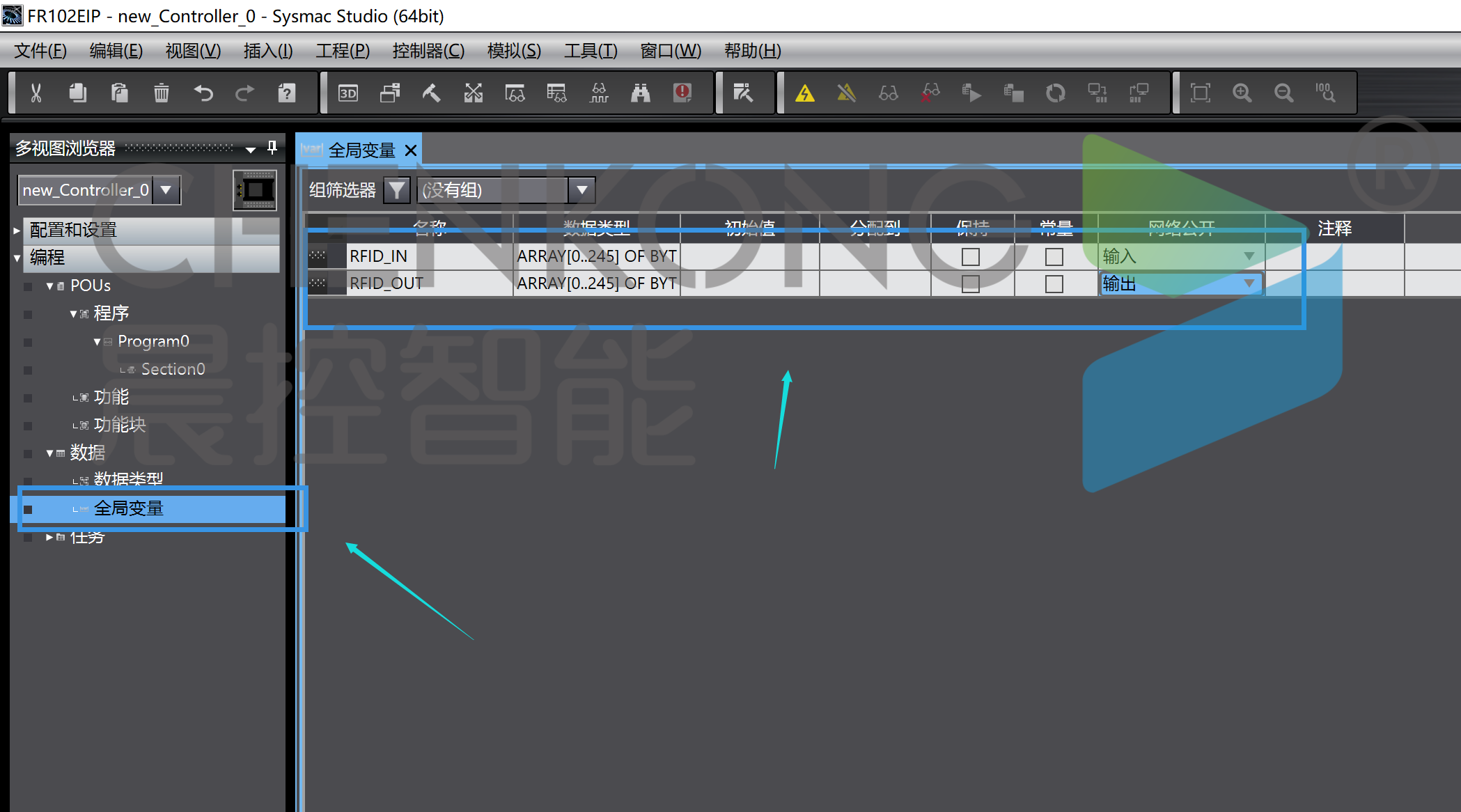Expand the 任务 tree node

pyautogui.click(x=49, y=537)
